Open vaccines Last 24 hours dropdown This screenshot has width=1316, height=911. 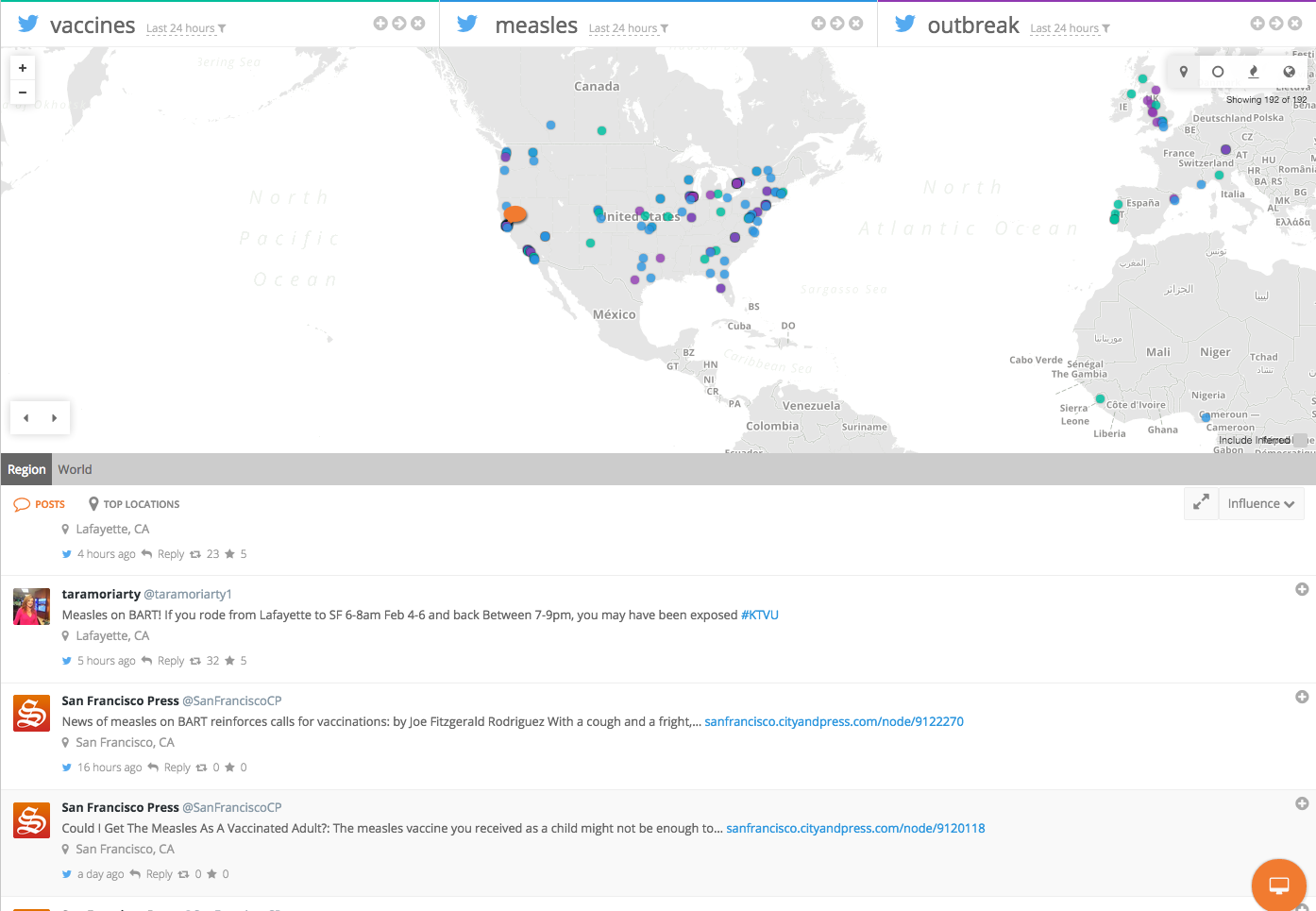pyautogui.click(x=186, y=28)
